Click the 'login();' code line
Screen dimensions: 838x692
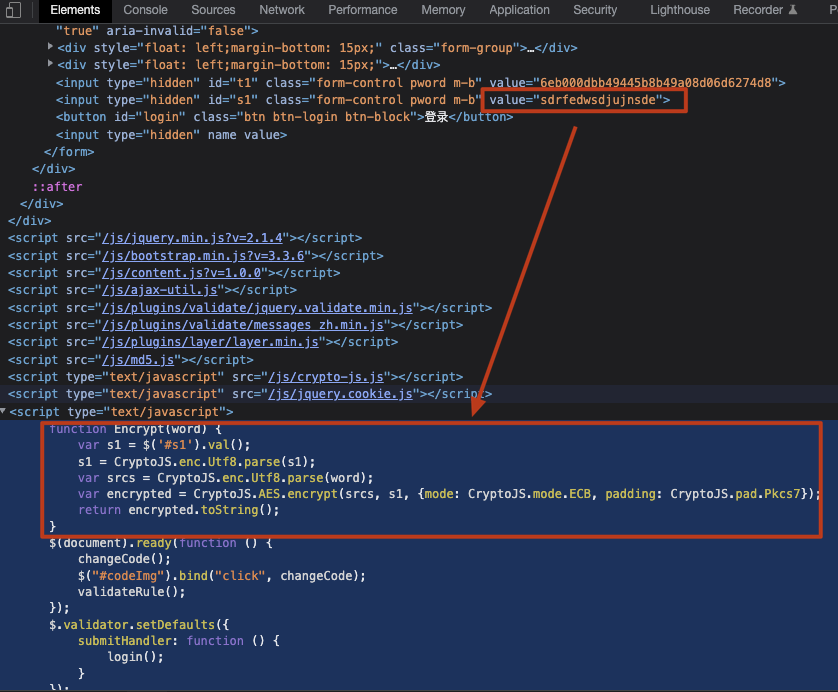(135, 657)
